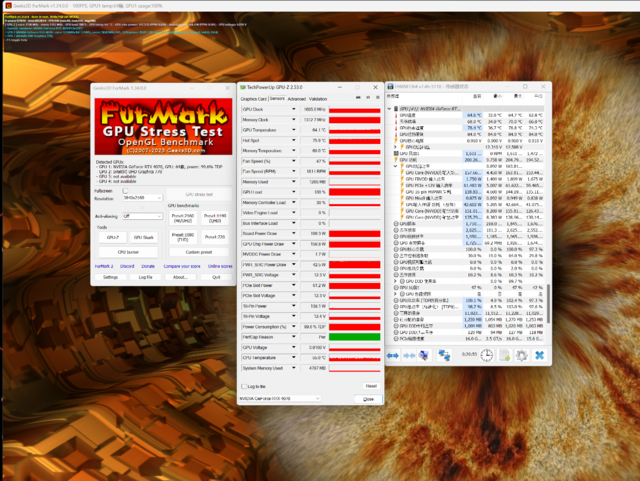The width and height of the screenshot is (640, 481).
Task: Open GPU-Z Hot Spot dropdown arrow
Action: point(293,140)
